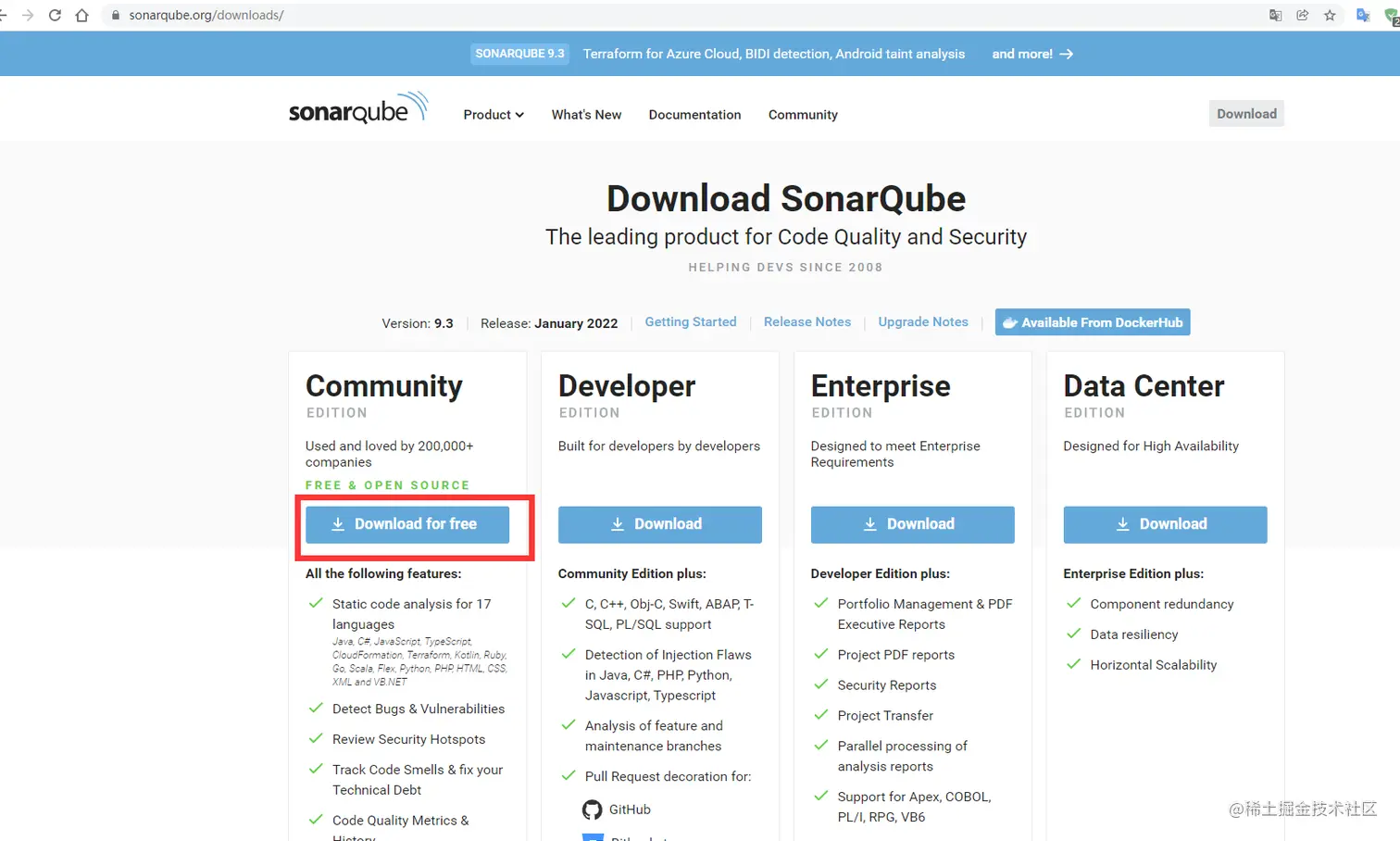Screen dimensions: 1400x841
Task: Click the 'FREE & OPEN SOURCE' label
Action: pos(388,485)
